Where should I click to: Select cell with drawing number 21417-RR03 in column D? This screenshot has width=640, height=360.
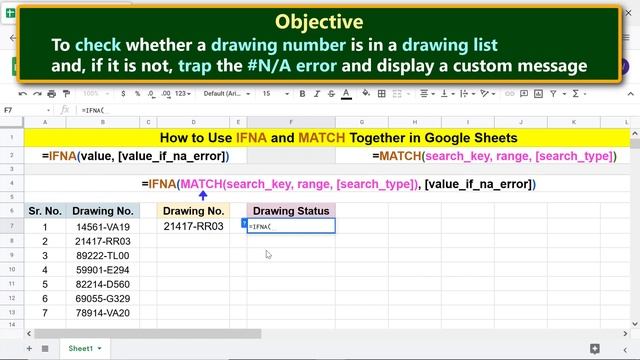click(x=193, y=226)
